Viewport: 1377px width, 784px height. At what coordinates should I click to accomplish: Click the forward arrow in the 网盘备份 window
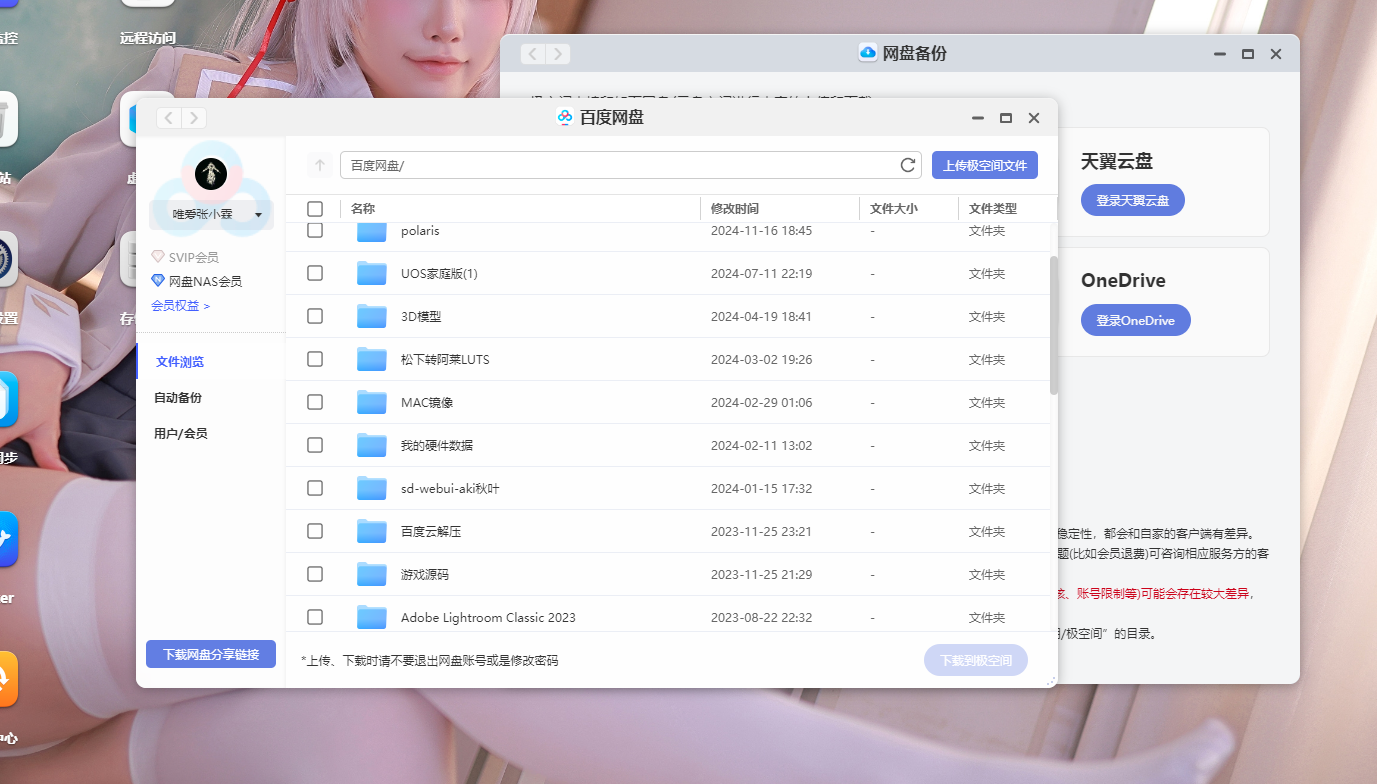(558, 54)
